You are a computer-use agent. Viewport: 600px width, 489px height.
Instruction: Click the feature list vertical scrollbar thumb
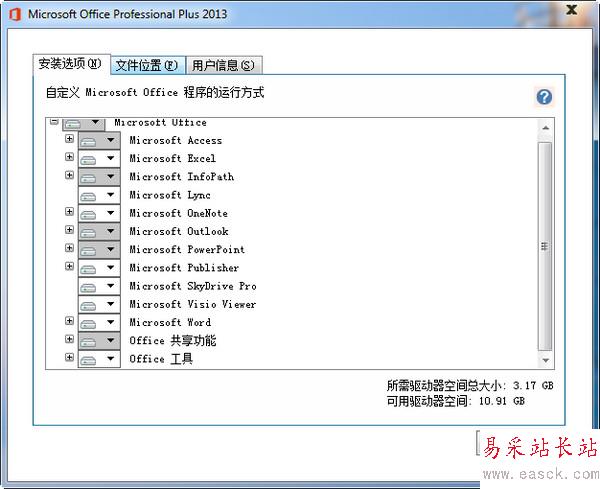(545, 246)
